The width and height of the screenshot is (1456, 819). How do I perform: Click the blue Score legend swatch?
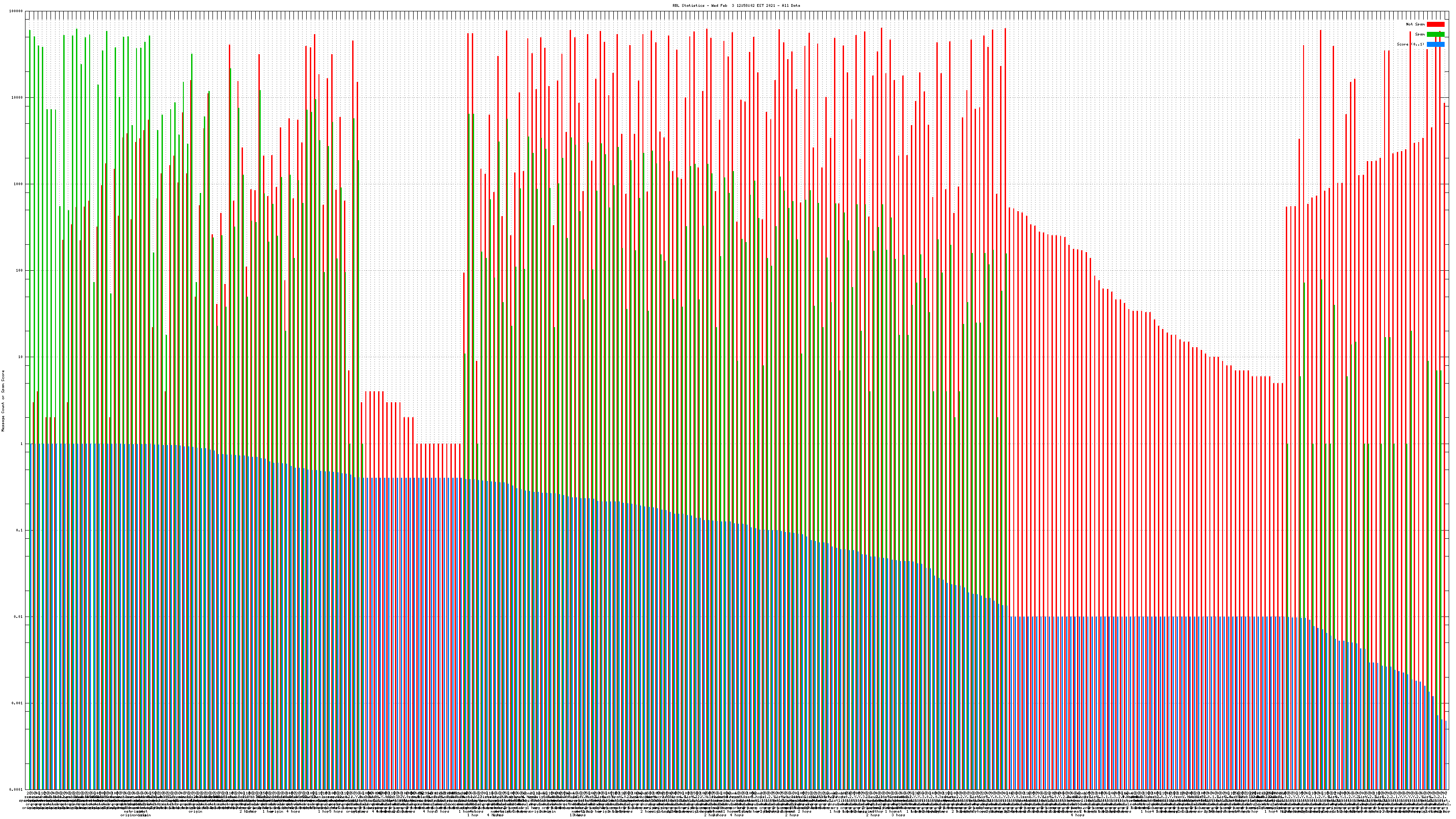(x=1435, y=45)
